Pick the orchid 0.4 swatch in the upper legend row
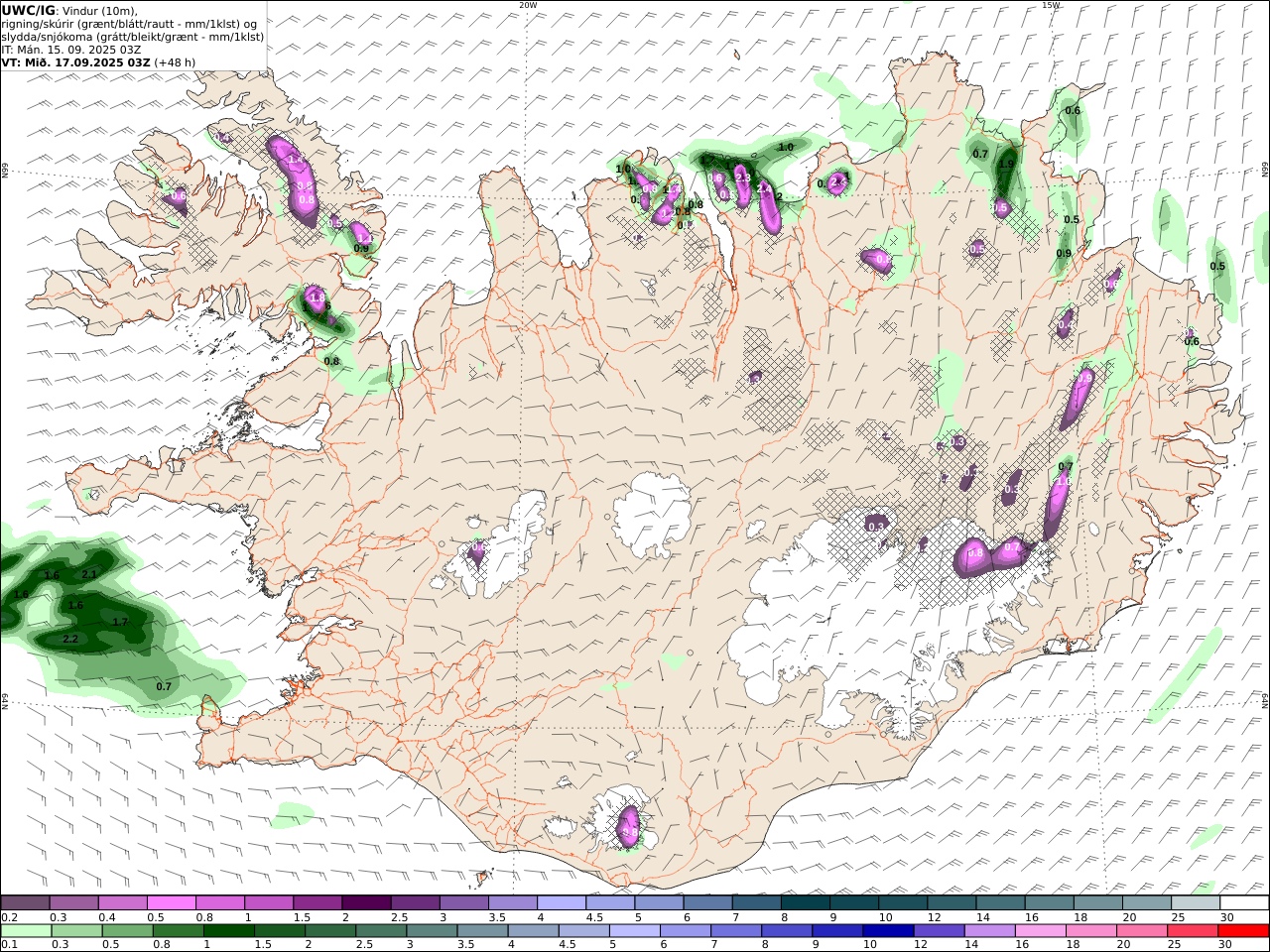Screen dimensions: 1270x952 (x=122, y=902)
